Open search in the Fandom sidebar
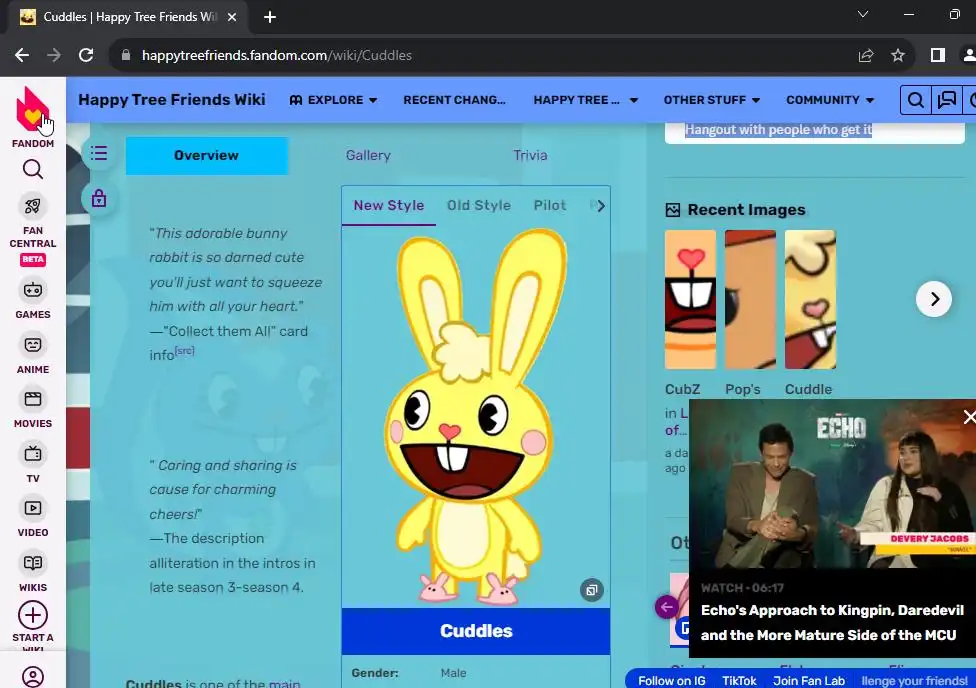This screenshot has width=976, height=688. 32,169
